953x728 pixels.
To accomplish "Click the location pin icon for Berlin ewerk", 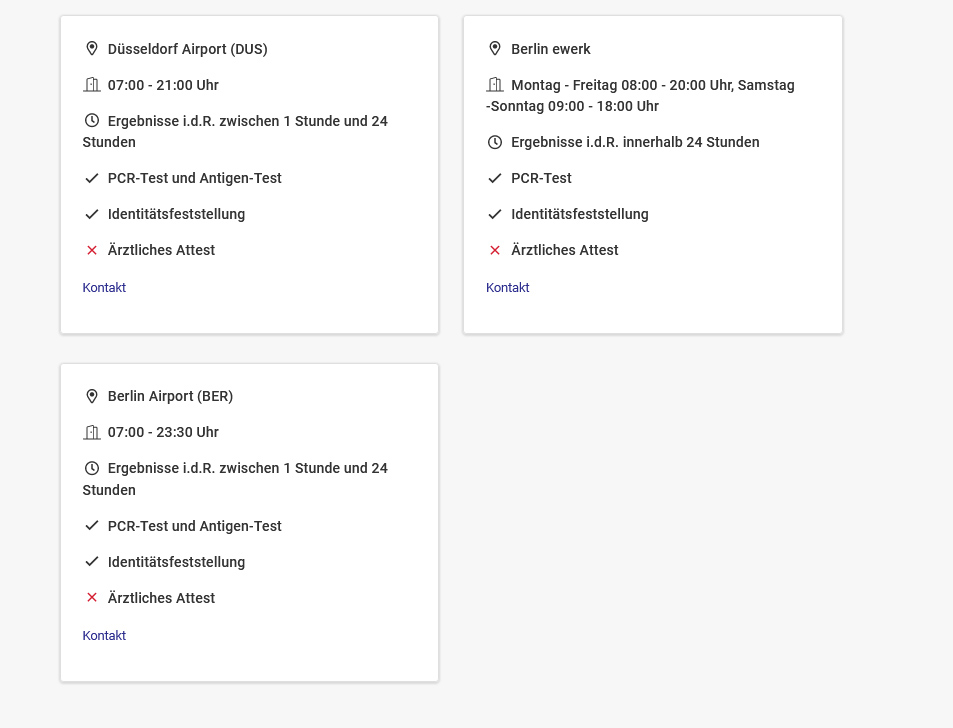I will pyautogui.click(x=495, y=48).
